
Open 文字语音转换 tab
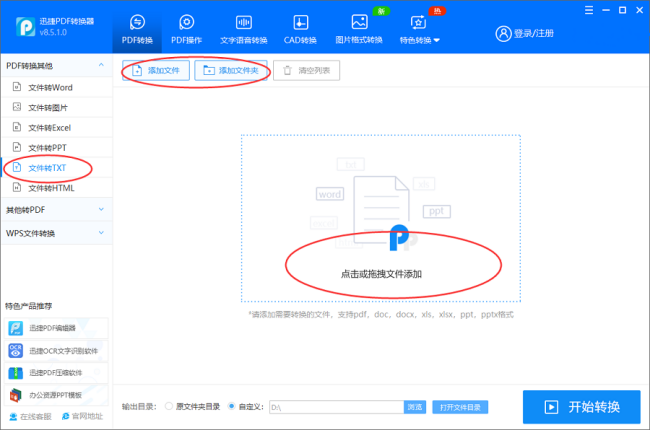pos(243,29)
